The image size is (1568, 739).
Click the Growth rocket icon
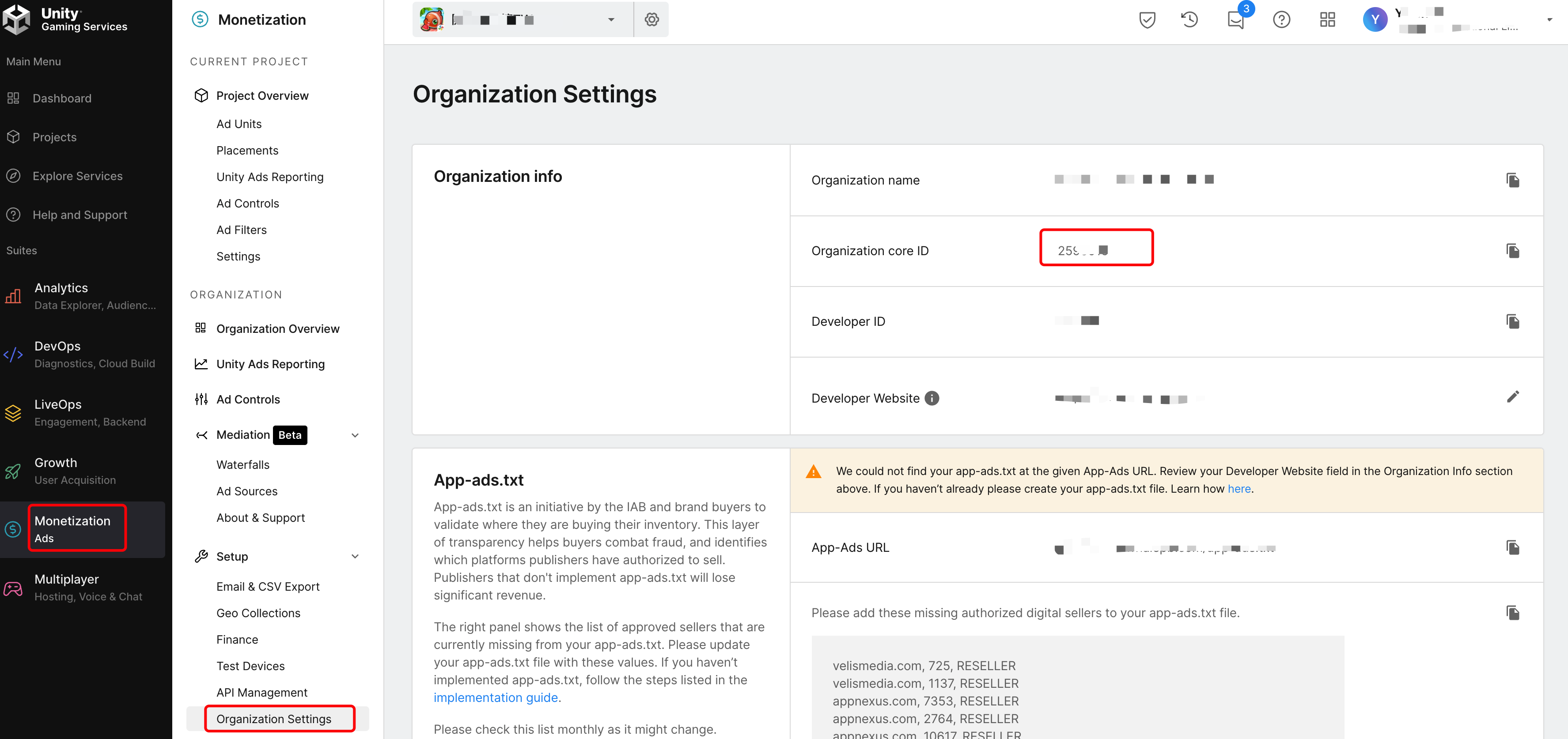coord(13,471)
